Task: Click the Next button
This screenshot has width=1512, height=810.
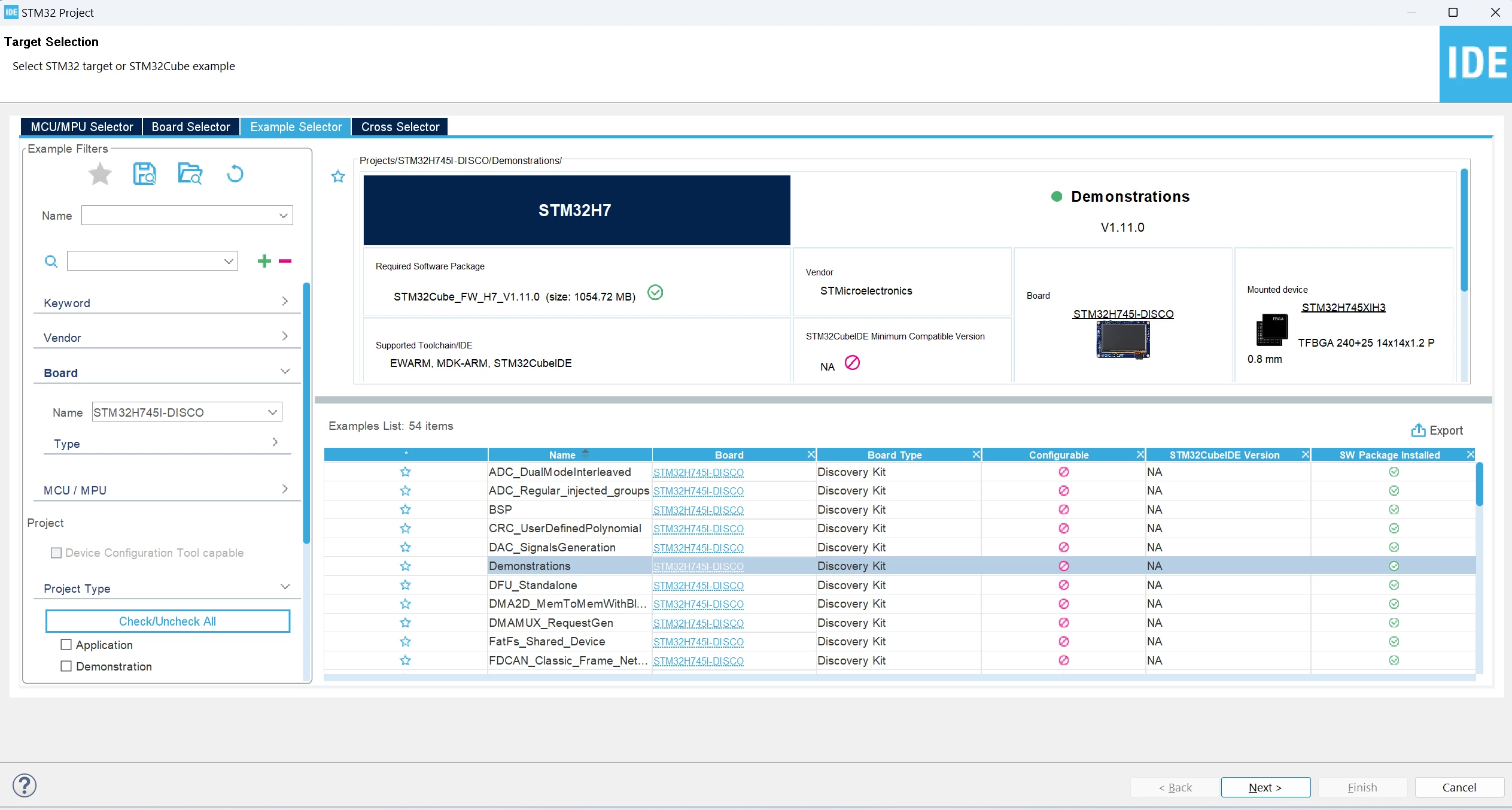Action: (1265, 787)
